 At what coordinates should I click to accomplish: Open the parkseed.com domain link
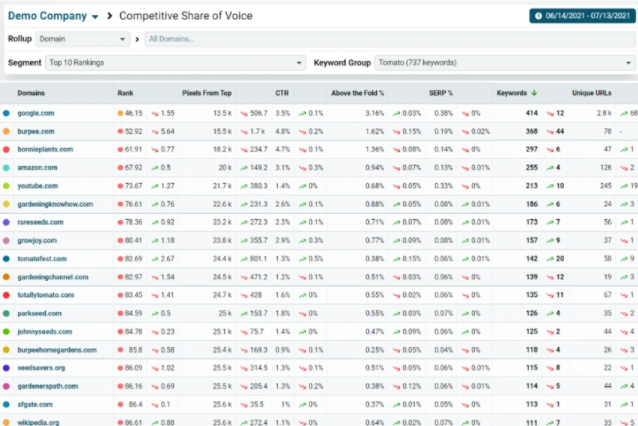(x=39, y=313)
